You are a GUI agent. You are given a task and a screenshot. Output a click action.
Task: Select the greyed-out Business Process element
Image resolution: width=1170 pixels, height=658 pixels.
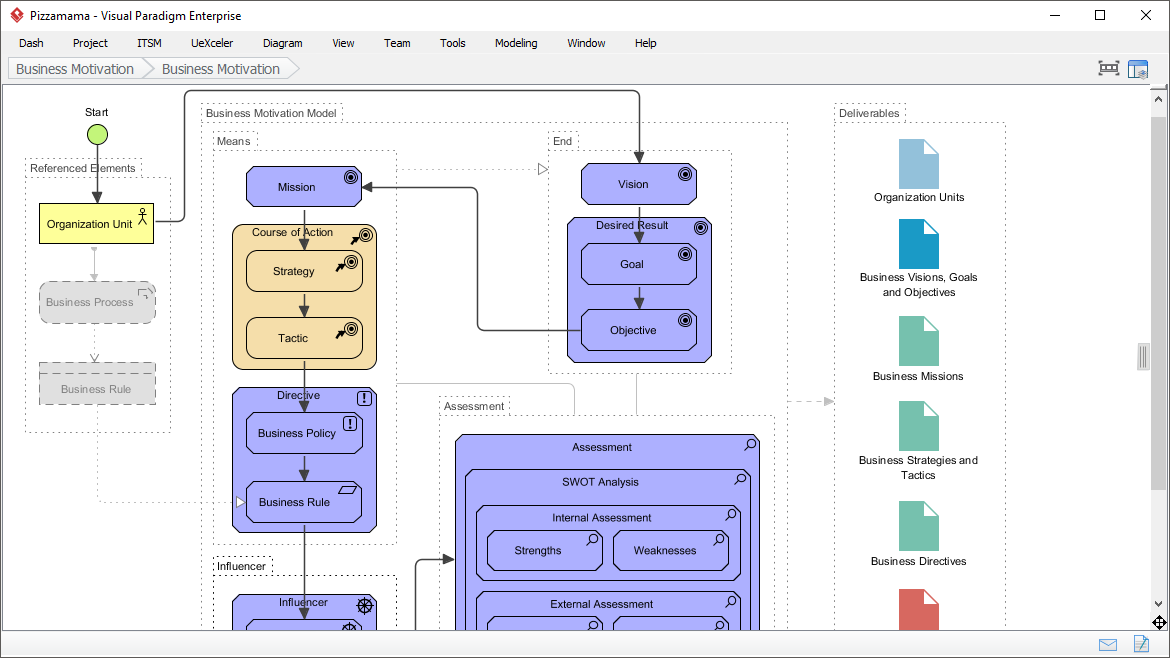pos(97,302)
